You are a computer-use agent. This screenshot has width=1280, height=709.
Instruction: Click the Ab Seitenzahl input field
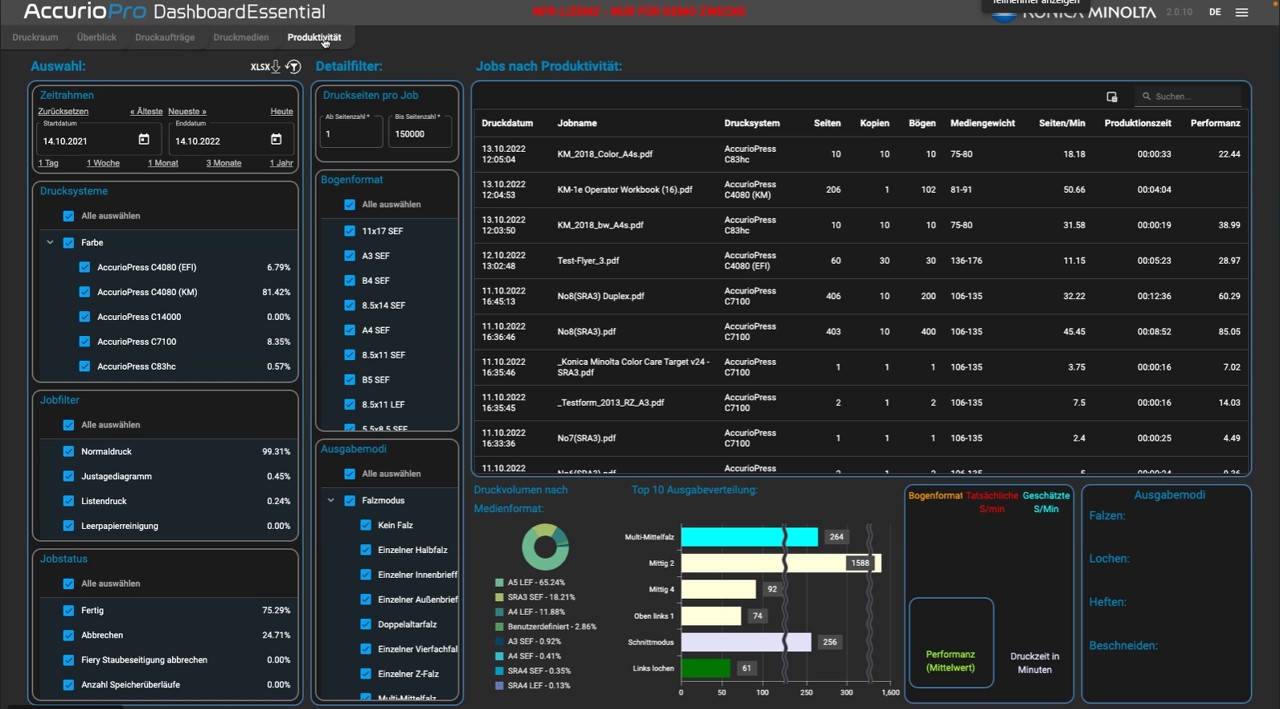pyautogui.click(x=351, y=132)
